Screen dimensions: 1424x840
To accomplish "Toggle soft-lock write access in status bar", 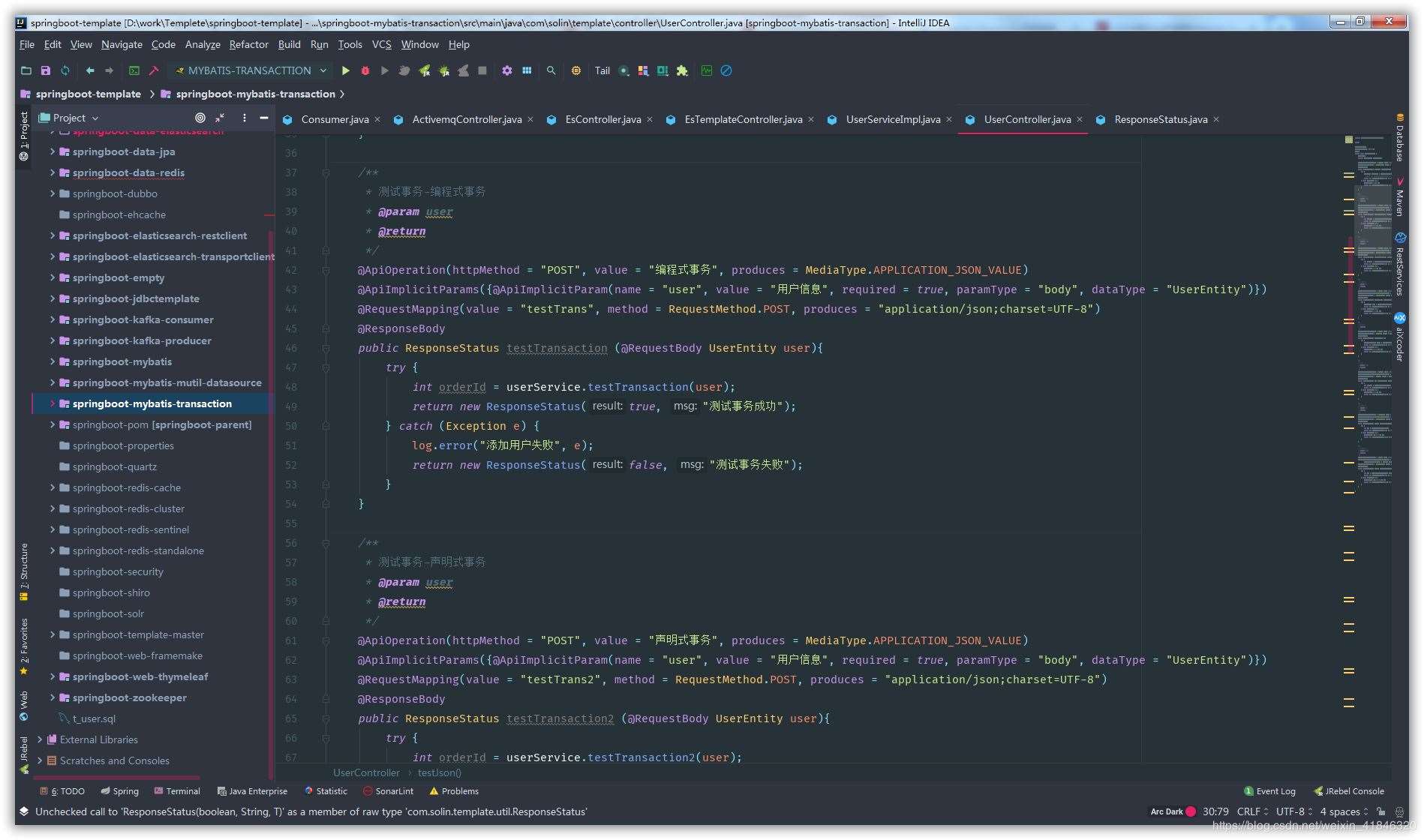I will [1381, 811].
